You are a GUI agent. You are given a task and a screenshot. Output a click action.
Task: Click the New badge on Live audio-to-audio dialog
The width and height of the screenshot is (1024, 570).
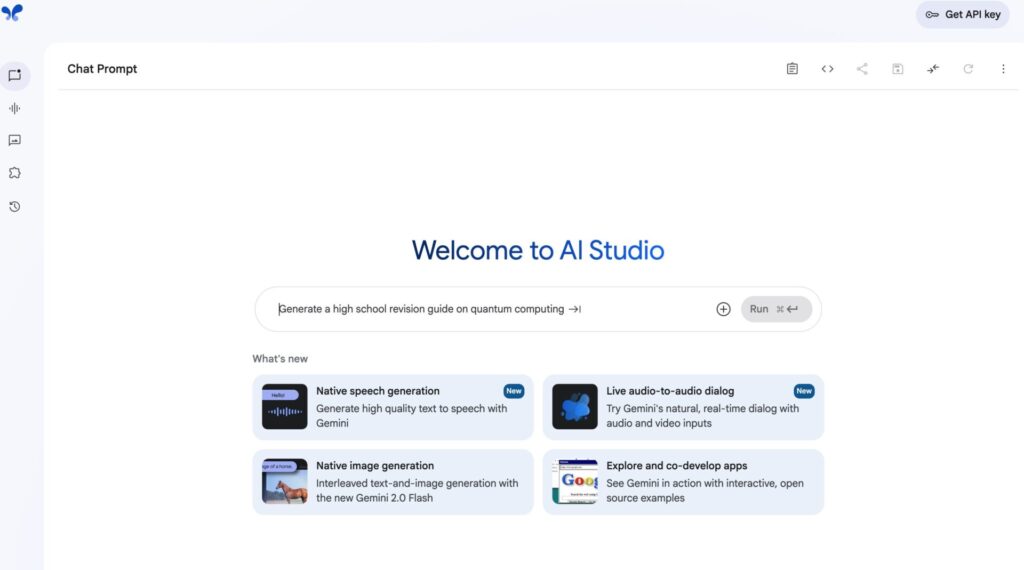click(x=804, y=391)
